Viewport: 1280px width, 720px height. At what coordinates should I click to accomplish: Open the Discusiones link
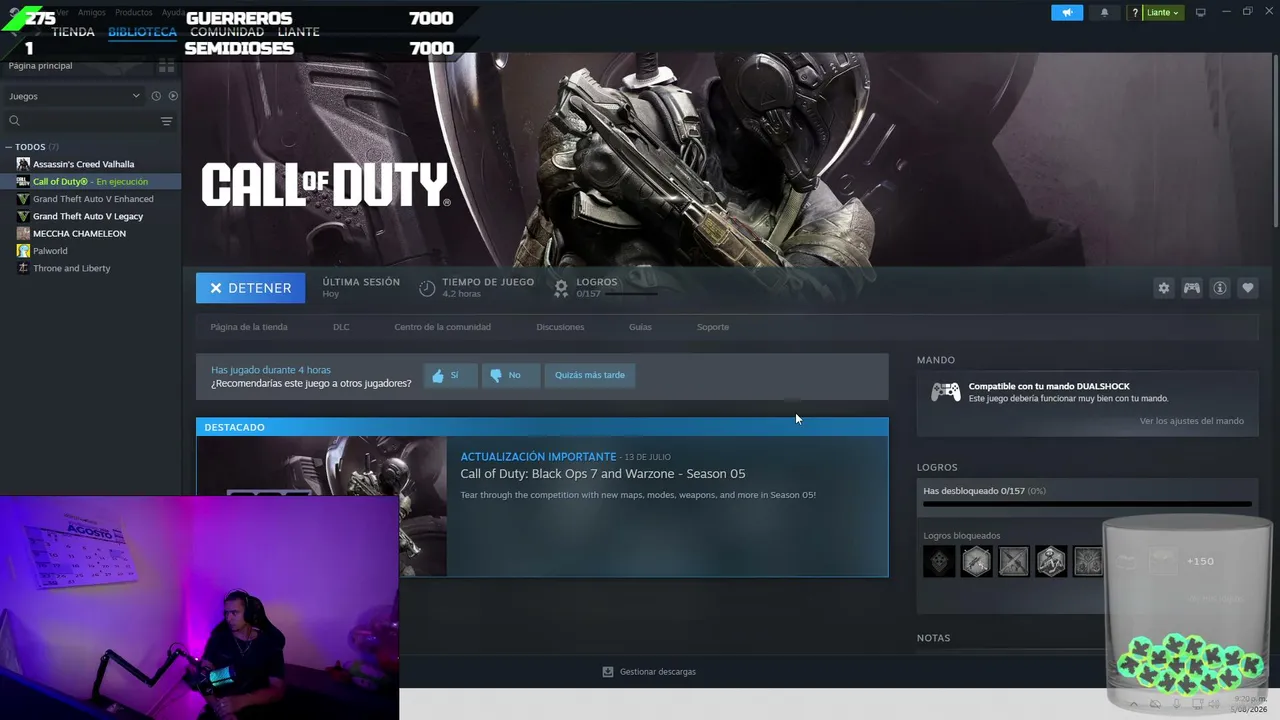pos(560,327)
